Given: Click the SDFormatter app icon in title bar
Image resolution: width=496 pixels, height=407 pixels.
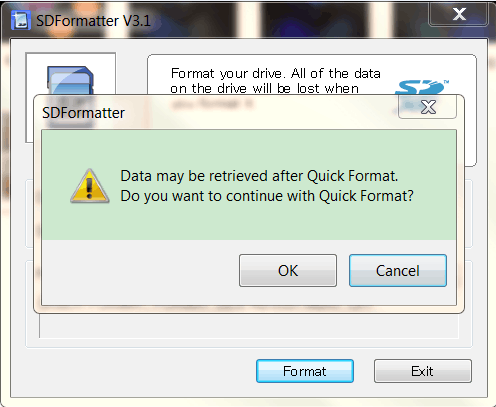Looking at the screenshot, I should 21,20.
